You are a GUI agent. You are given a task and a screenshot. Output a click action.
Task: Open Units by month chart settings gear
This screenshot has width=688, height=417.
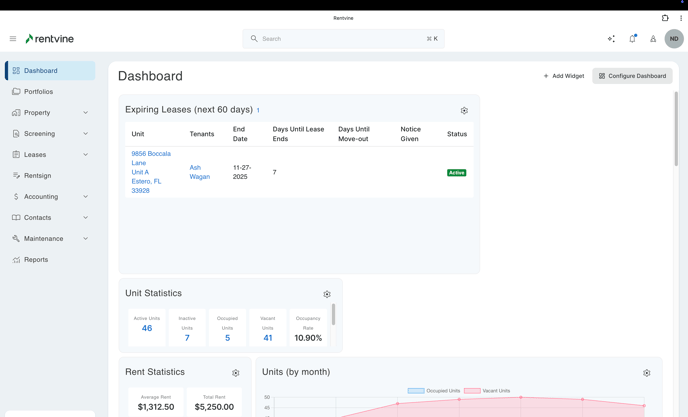pos(647,373)
